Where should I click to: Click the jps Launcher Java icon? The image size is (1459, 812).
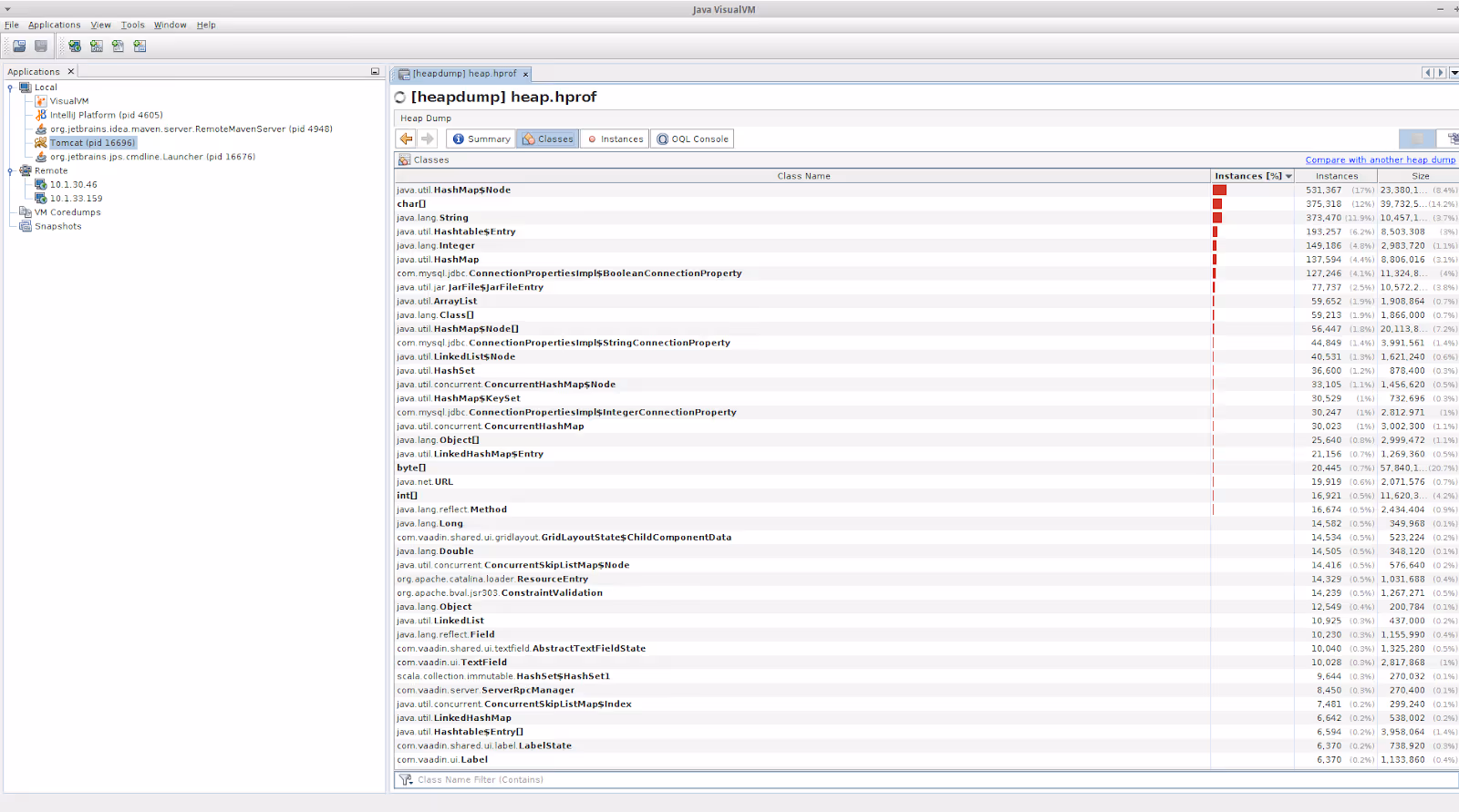pos(41,157)
